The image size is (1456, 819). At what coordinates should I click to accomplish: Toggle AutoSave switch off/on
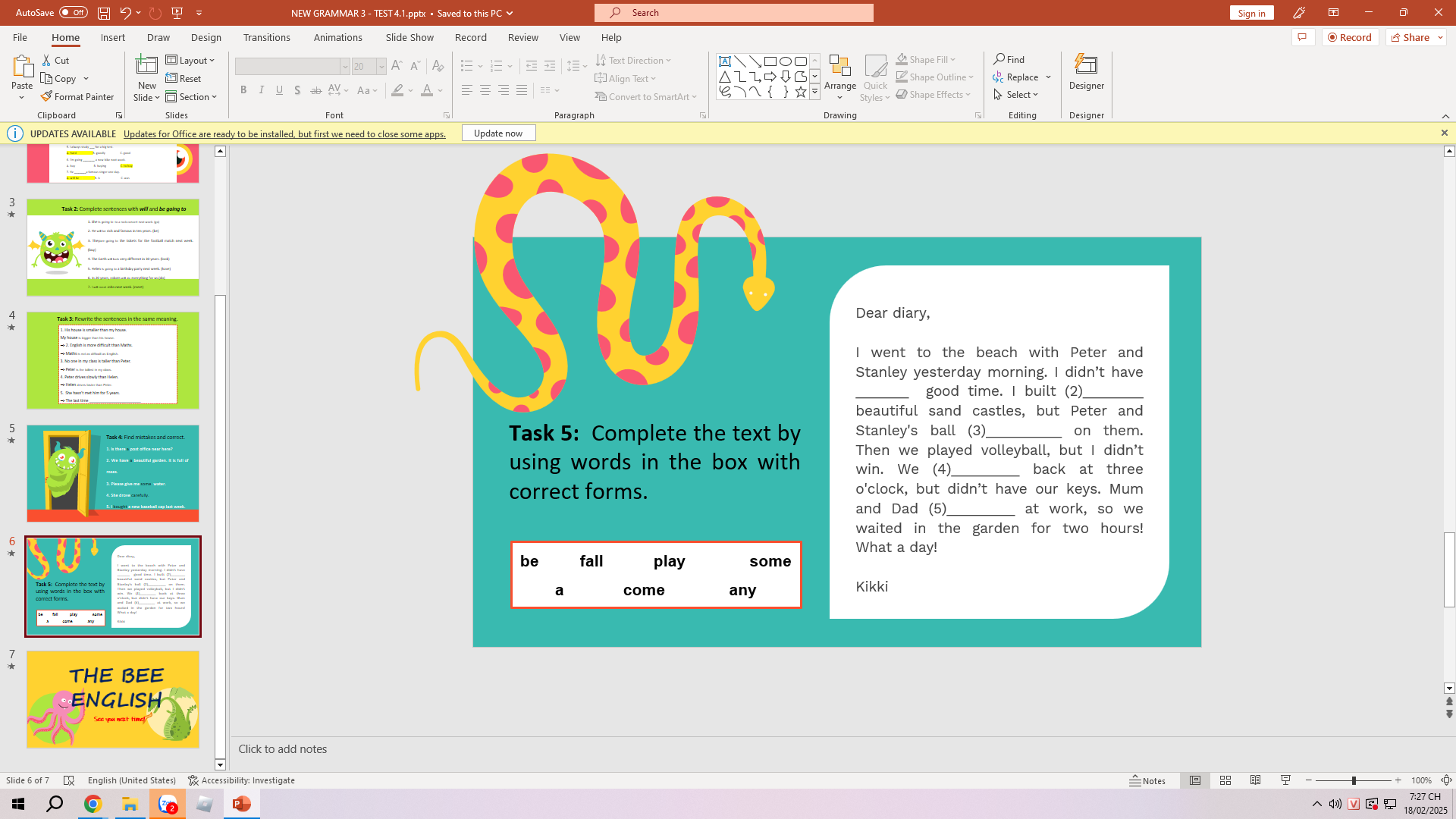[73, 13]
